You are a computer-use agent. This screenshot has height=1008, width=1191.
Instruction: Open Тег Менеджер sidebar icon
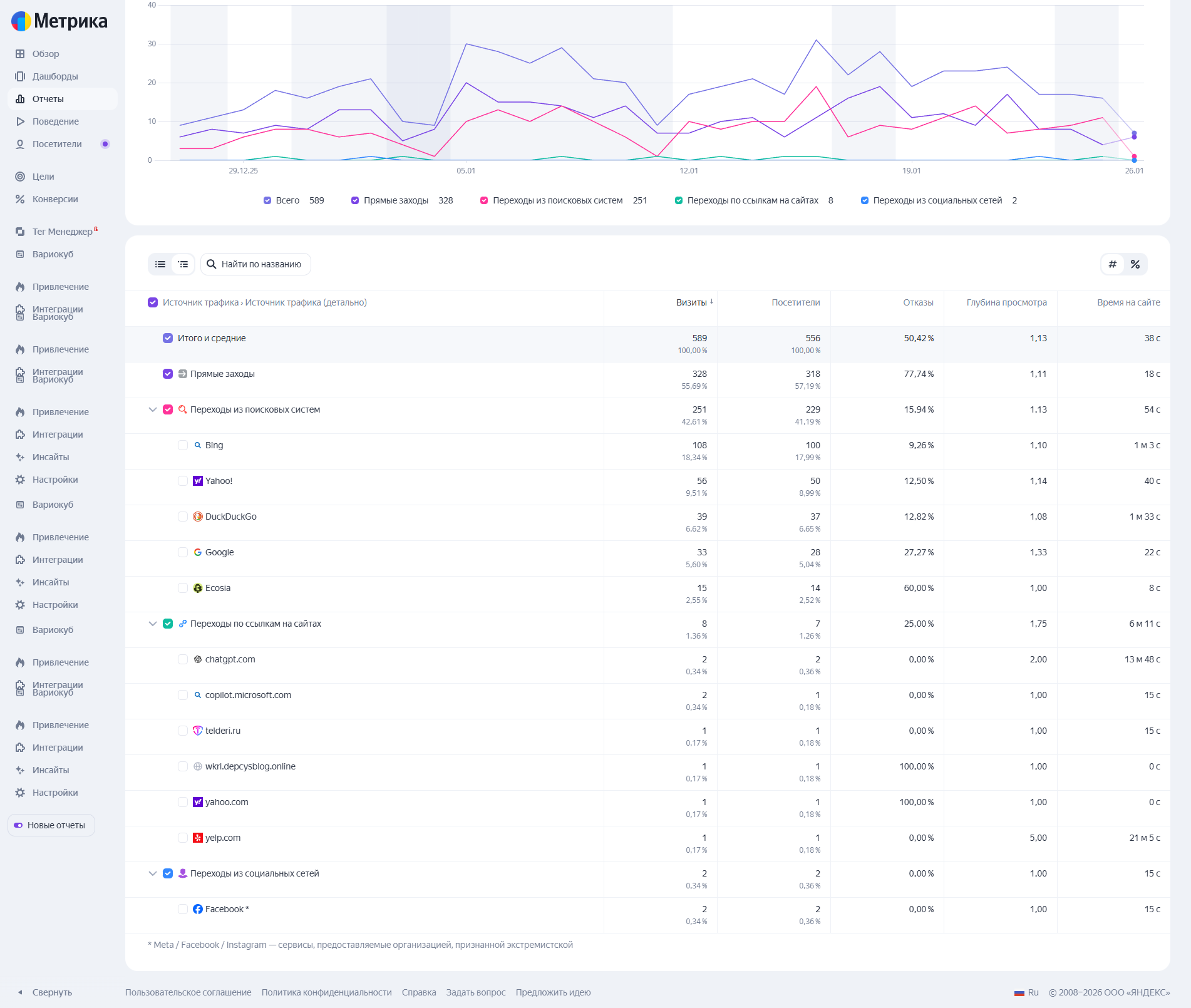point(20,232)
